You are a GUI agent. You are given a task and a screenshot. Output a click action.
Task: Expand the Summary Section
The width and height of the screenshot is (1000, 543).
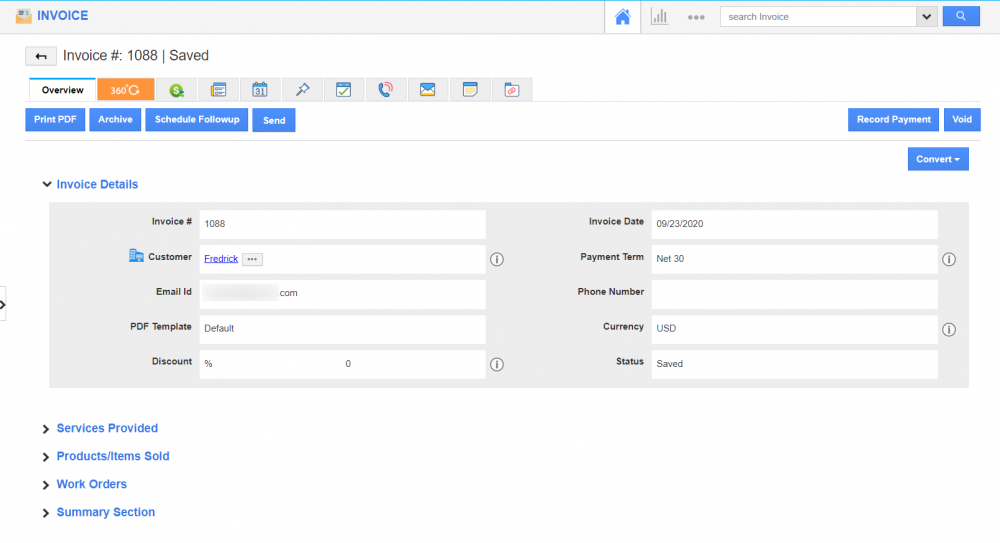point(105,512)
